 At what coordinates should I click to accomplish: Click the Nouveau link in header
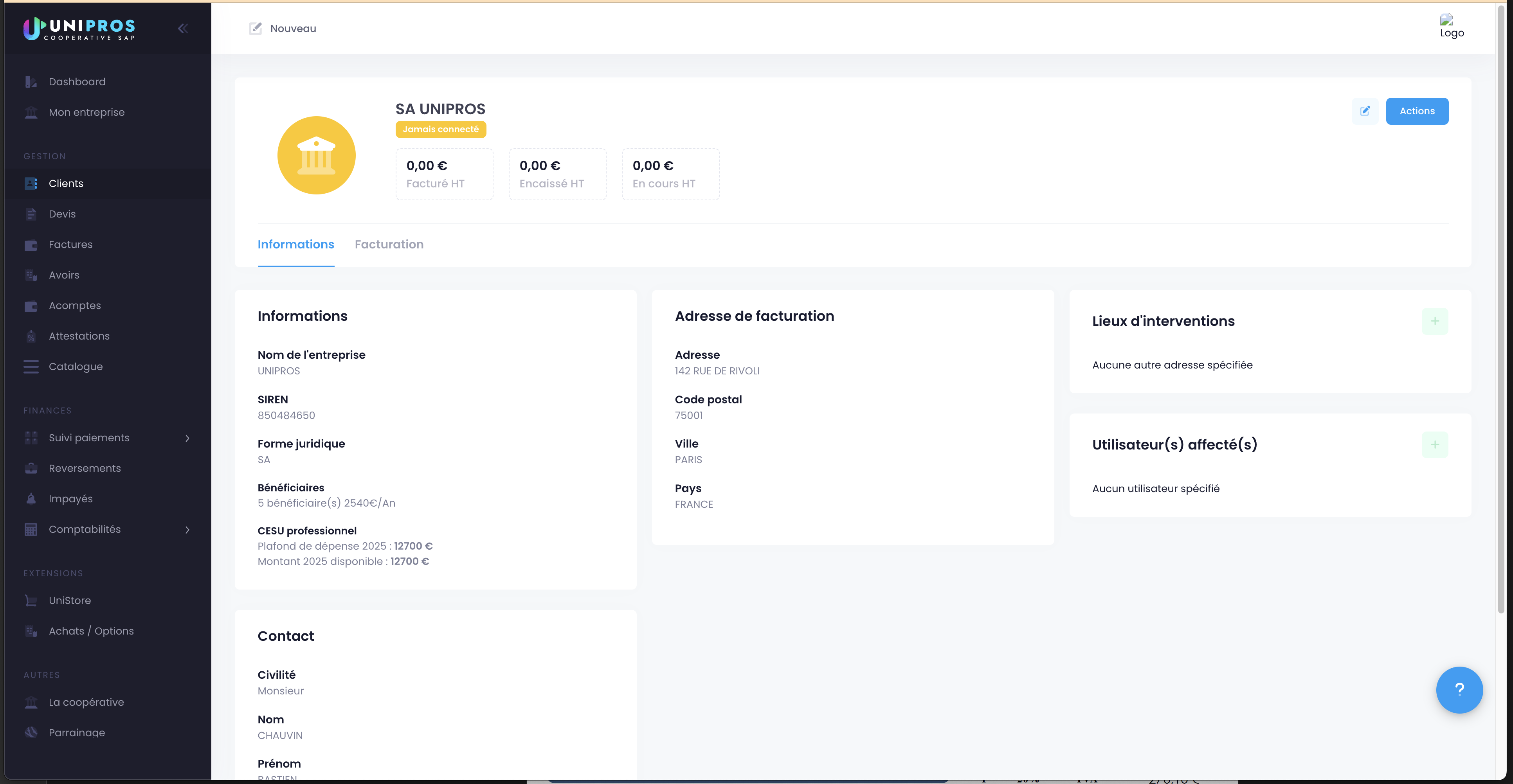(x=293, y=29)
